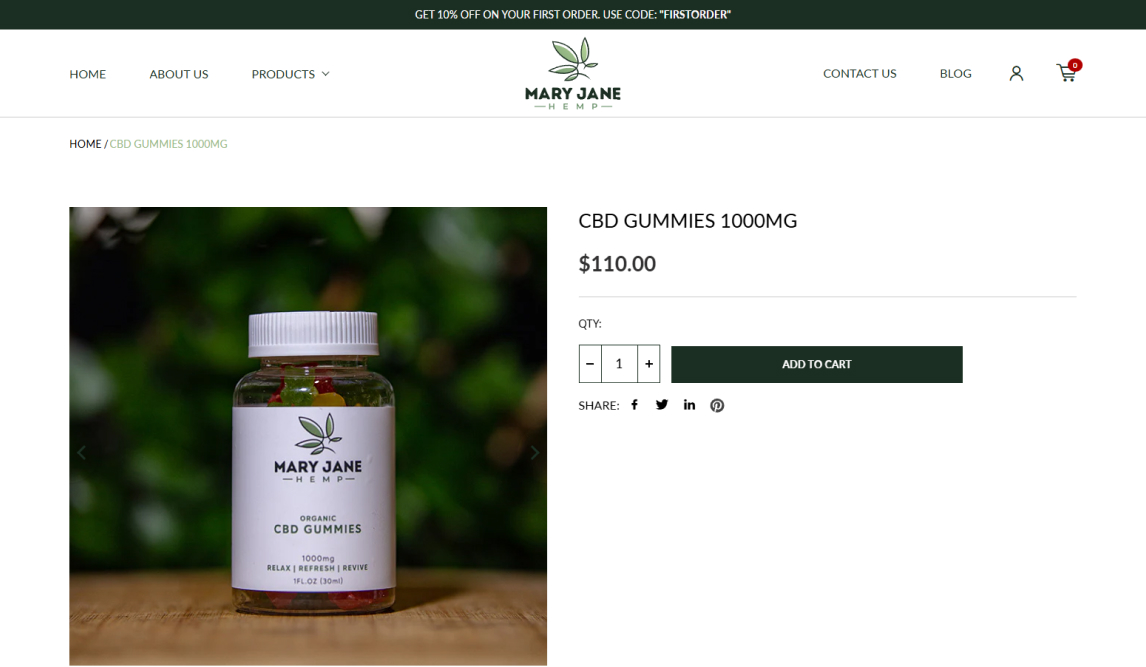Open the About Us page
1146x667 pixels.
[x=179, y=74]
